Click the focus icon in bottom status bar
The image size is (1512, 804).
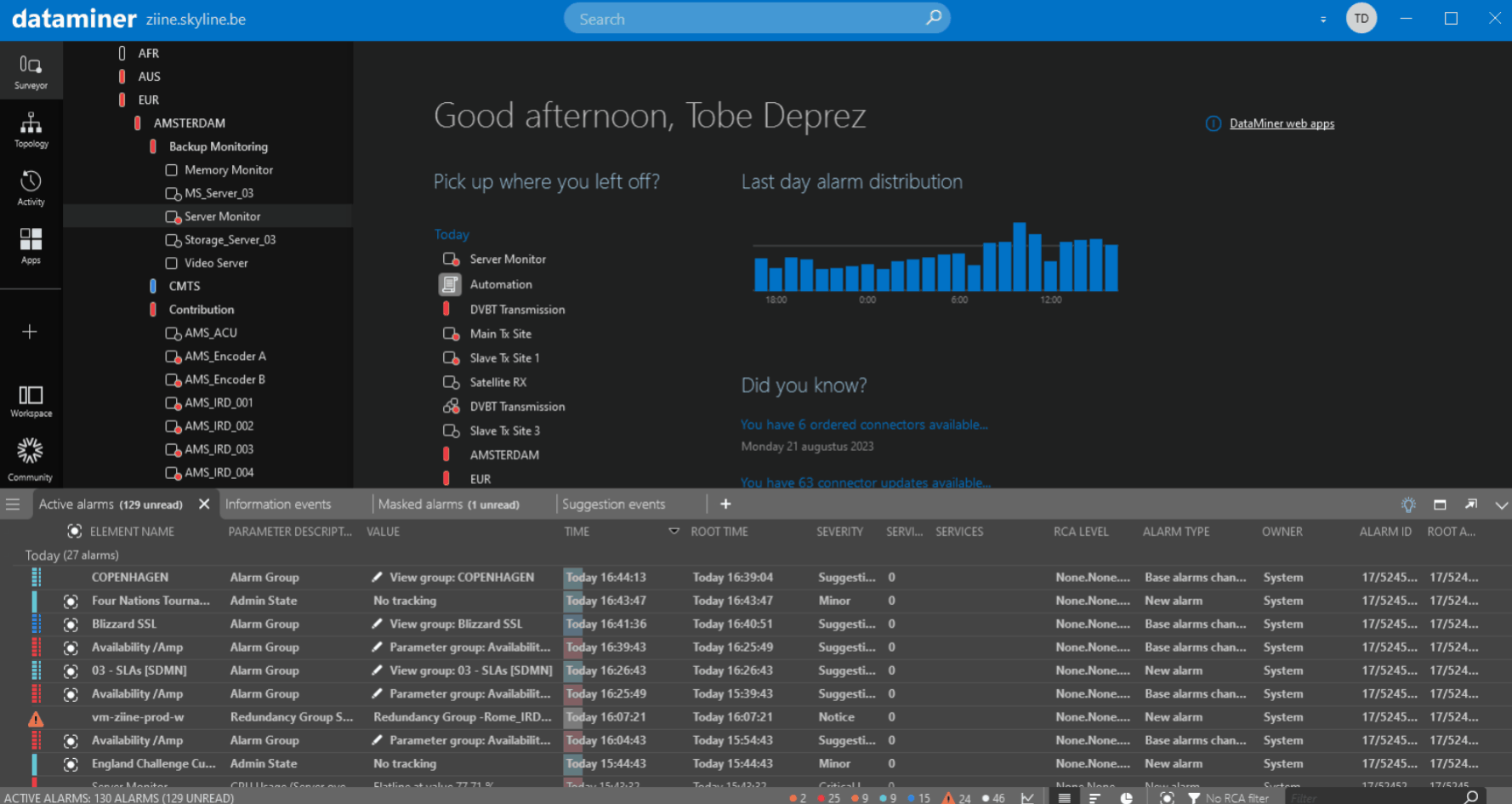[x=1167, y=798]
